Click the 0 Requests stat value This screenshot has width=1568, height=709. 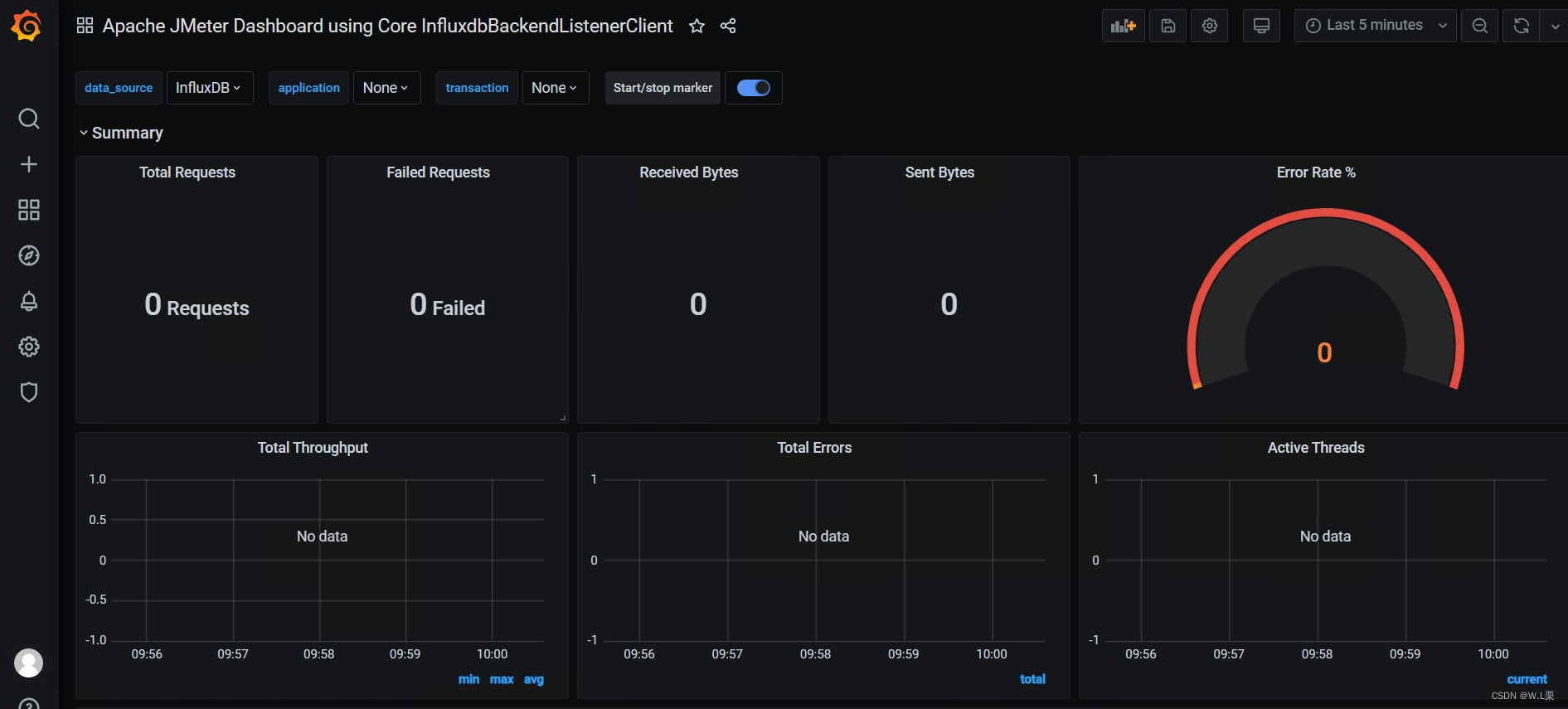tap(197, 305)
